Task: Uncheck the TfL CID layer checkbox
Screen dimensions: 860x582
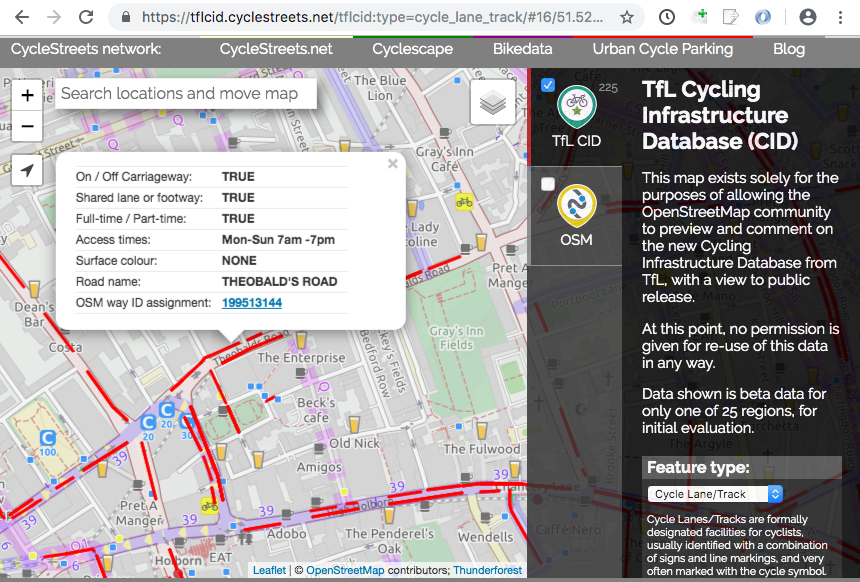Action: click(x=547, y=85)
